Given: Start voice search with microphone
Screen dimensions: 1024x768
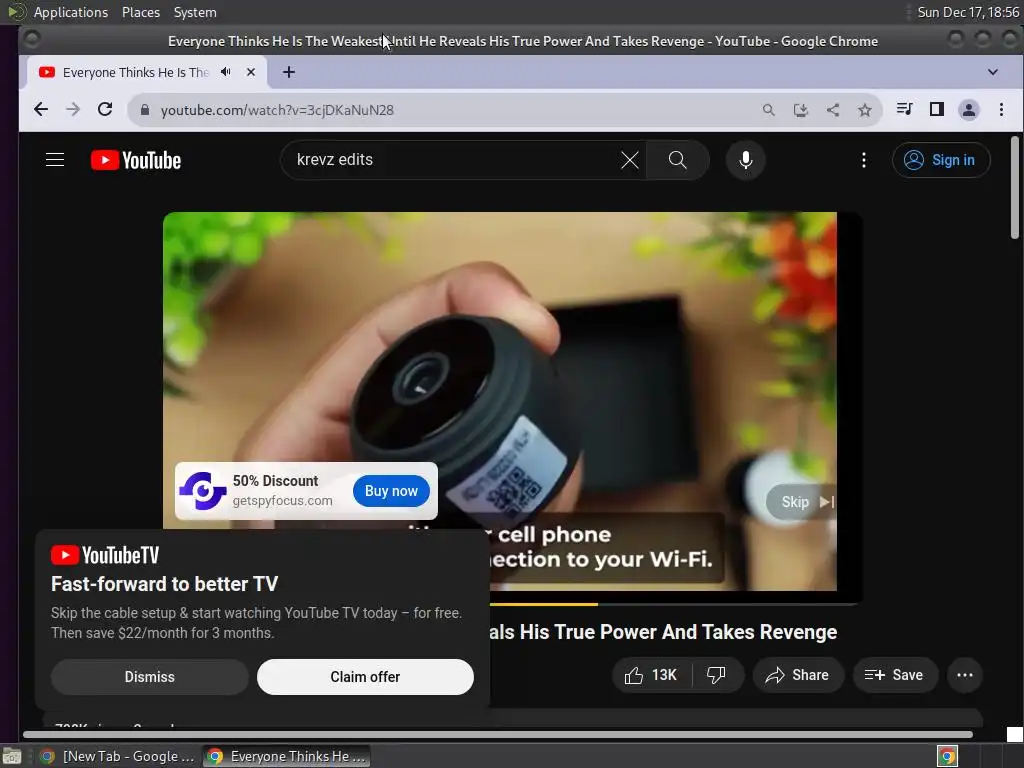Looking at the screenshot, I should pyautogui.click(x=746, y=160).
